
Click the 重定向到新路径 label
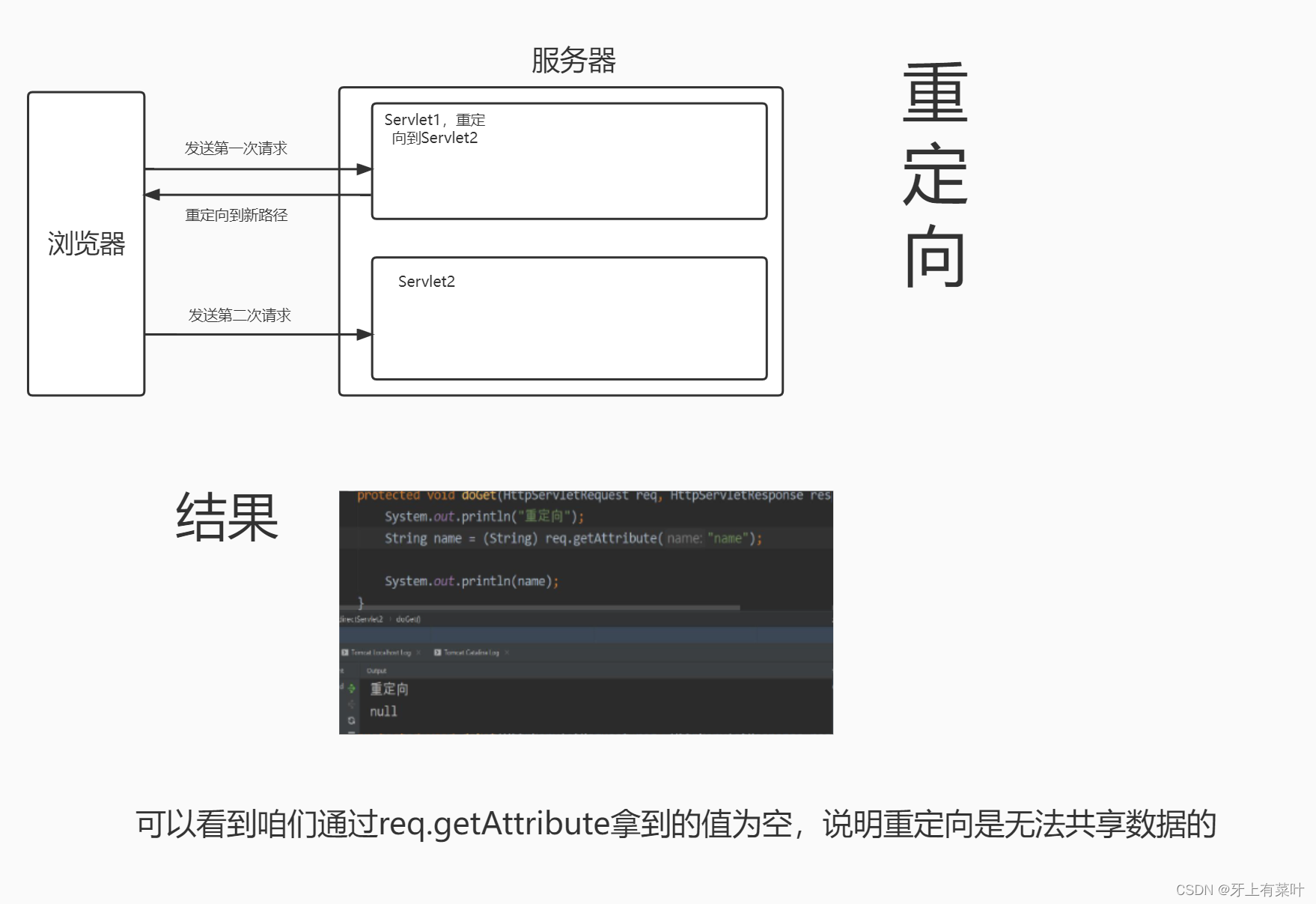(237, 215)
